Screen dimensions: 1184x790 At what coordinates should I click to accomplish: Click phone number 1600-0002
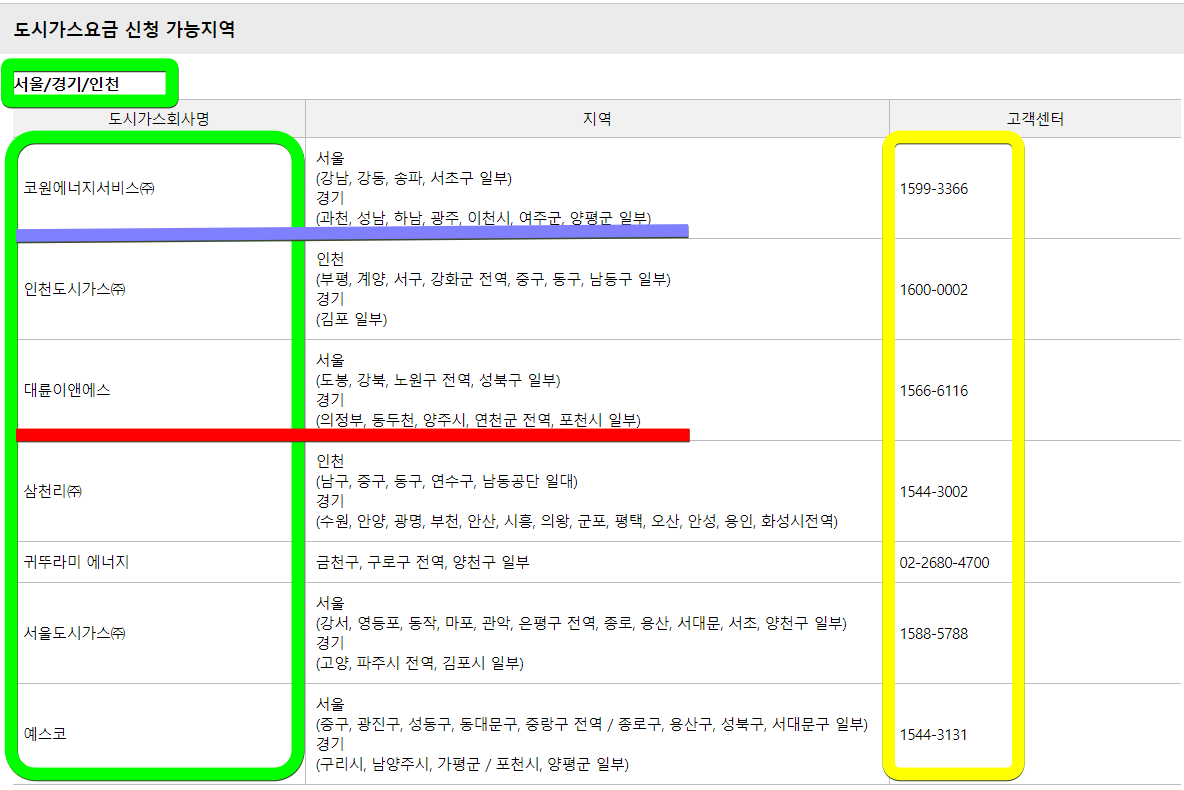[x=933, y=290]
